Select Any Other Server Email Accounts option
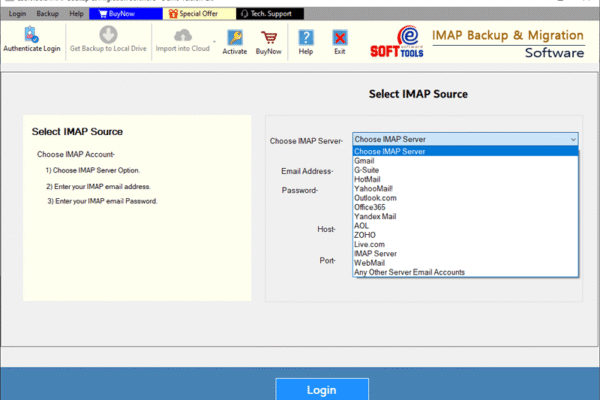Image resolution: width=600 pixels, height=400 pixels. pyautogui.click(x=409, y=272)
